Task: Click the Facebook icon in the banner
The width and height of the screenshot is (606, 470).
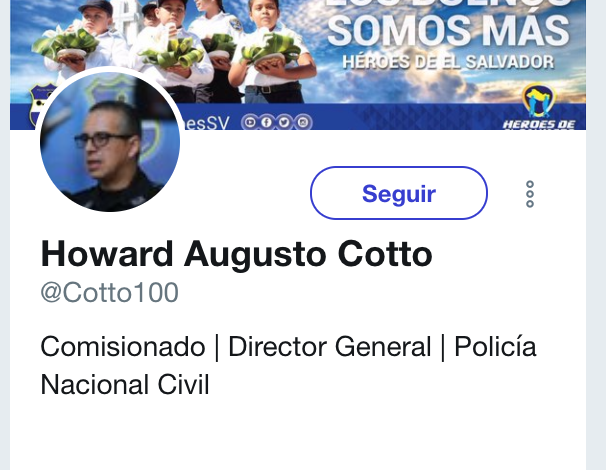Action: (267, 123)
